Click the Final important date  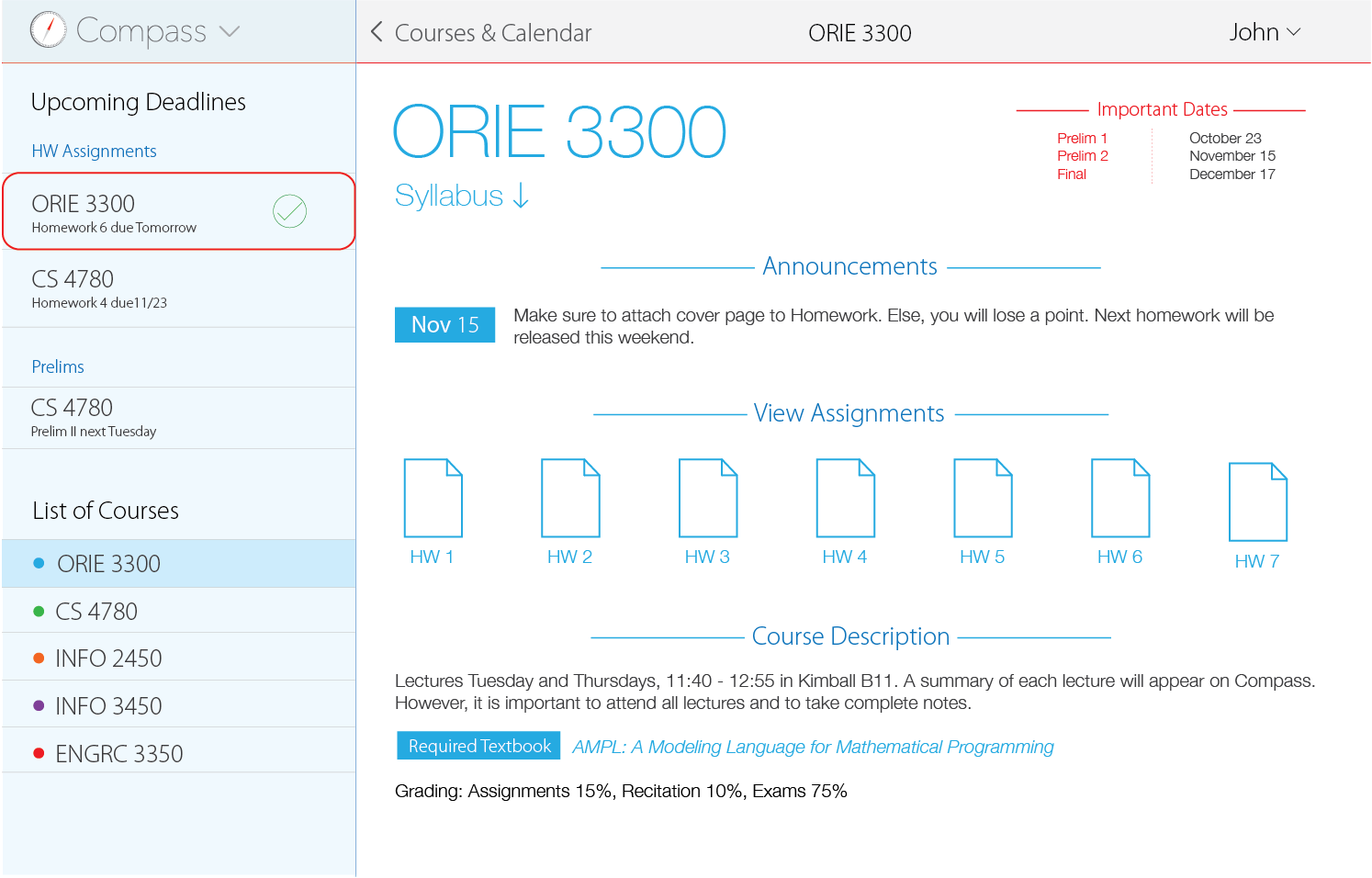pyautogui.click(x=1071, y=174)
